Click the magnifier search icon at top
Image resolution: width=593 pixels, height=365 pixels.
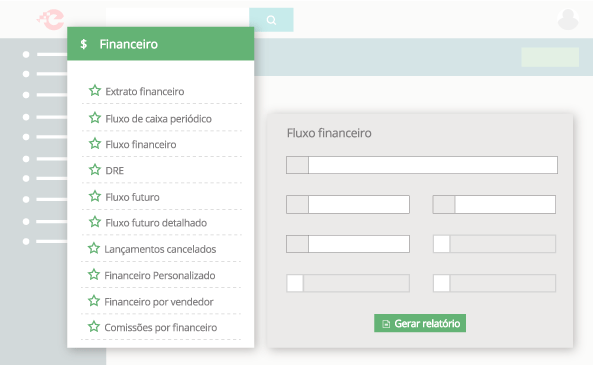[271, 20]
